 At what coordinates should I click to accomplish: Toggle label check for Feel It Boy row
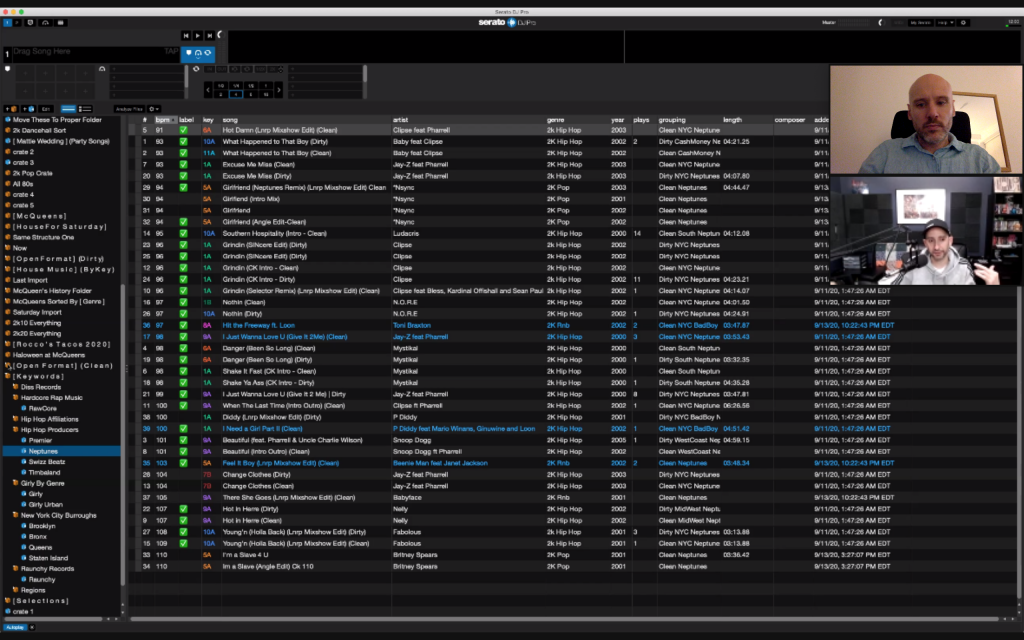(184, 463)
